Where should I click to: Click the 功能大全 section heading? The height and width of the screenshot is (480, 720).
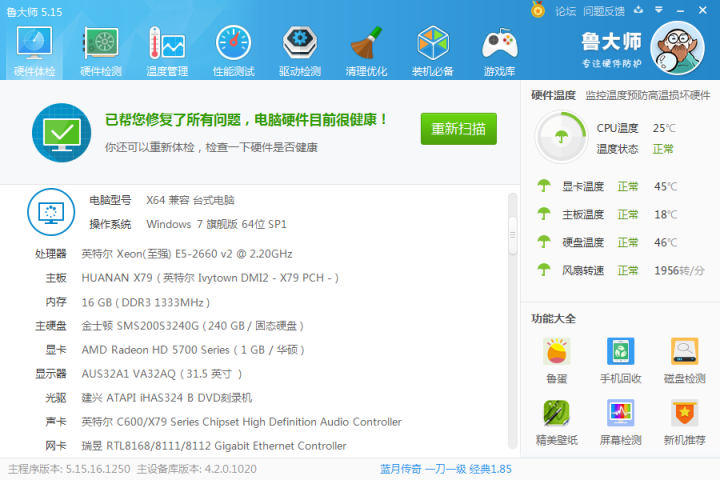[x=553, y=318]
